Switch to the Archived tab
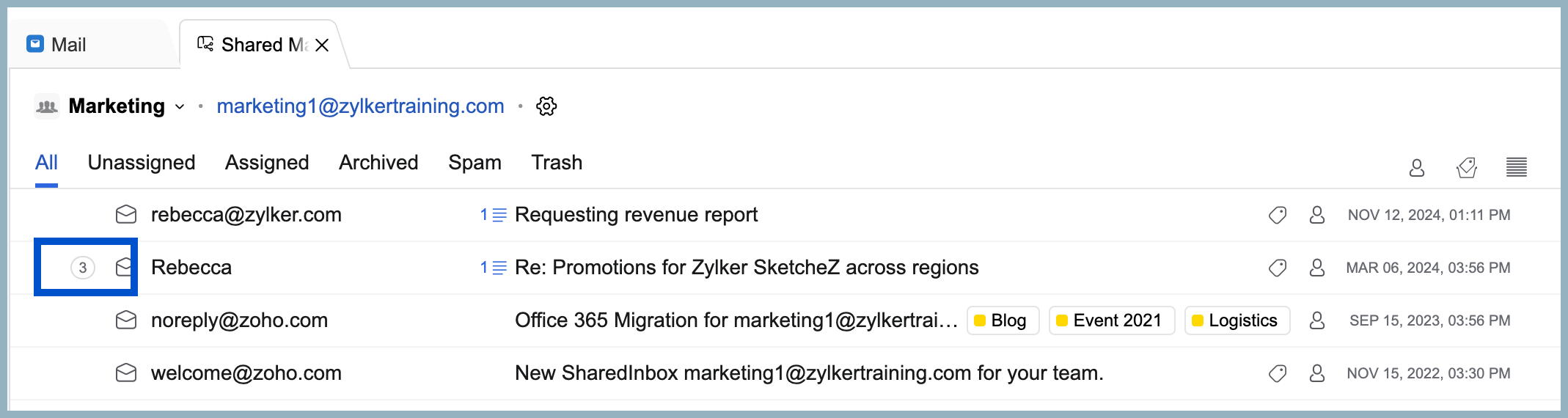This screenshot has height=418, width=1568. click(x=378, y=163)
